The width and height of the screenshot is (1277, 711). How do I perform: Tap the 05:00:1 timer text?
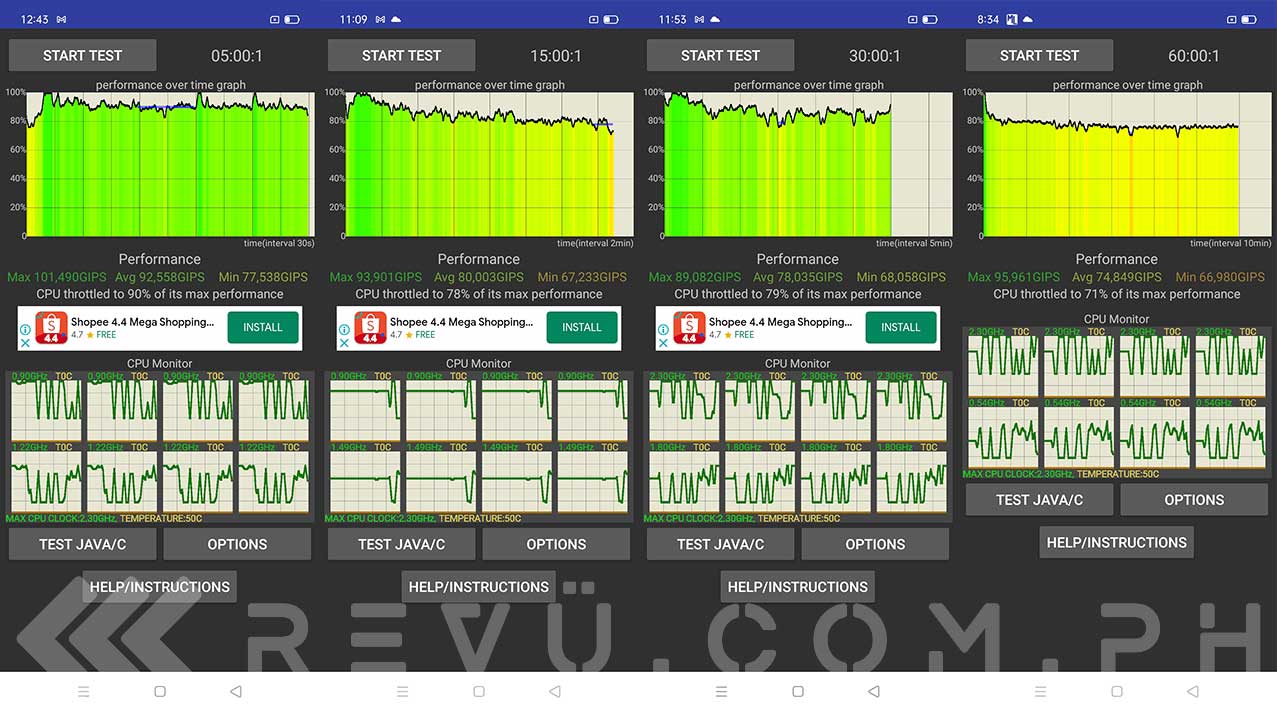coord(237,56)
